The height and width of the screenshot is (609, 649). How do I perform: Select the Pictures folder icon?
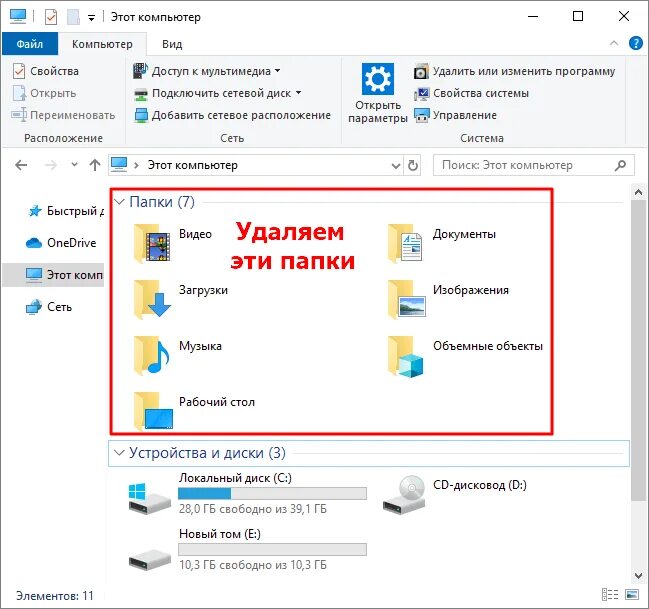point(406,299)
